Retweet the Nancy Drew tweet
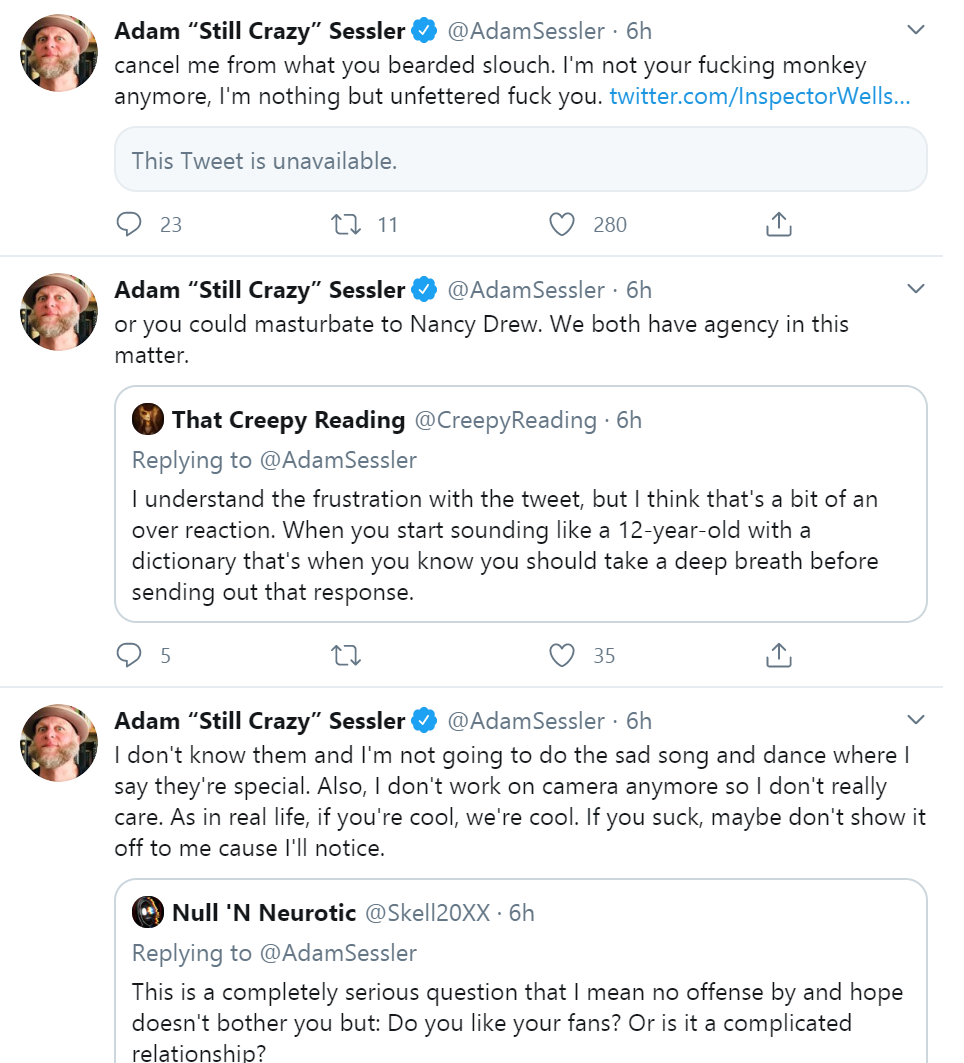Screen dimensions: 964x1063 (x=346, y=656)
